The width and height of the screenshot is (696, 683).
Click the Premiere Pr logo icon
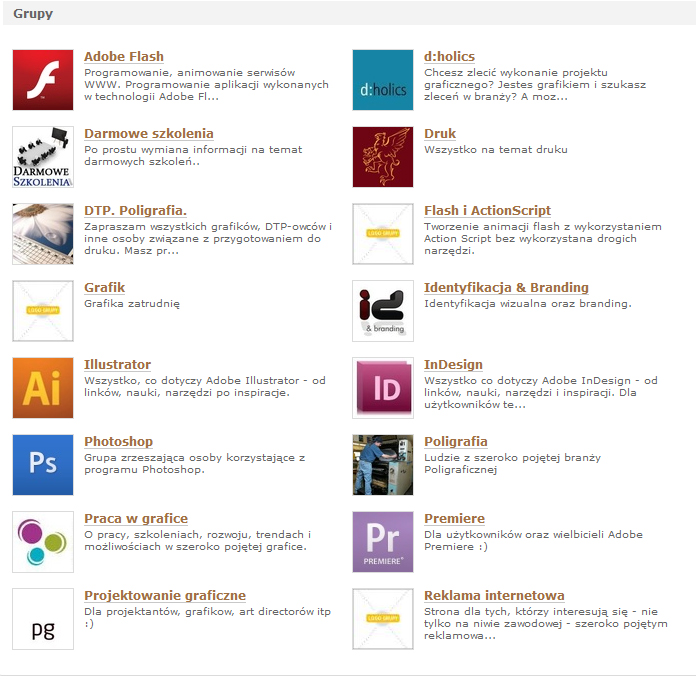click(383, 542)
